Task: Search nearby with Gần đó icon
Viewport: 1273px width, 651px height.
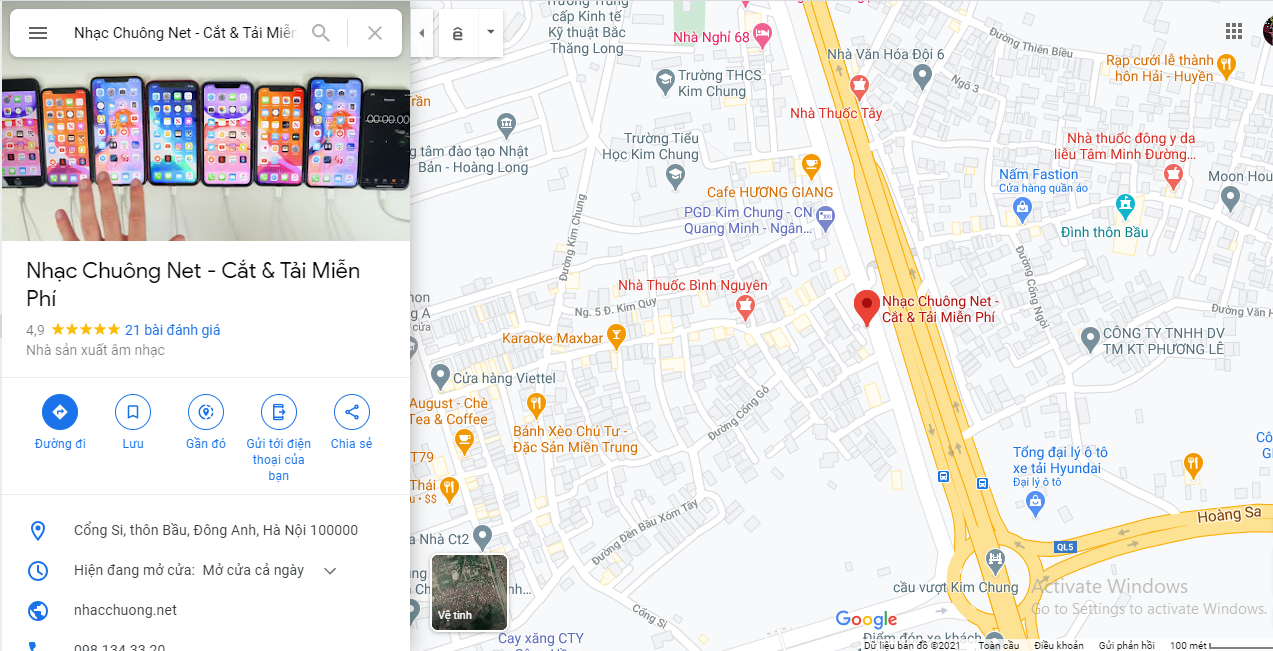Action: (x=206, y=412)
